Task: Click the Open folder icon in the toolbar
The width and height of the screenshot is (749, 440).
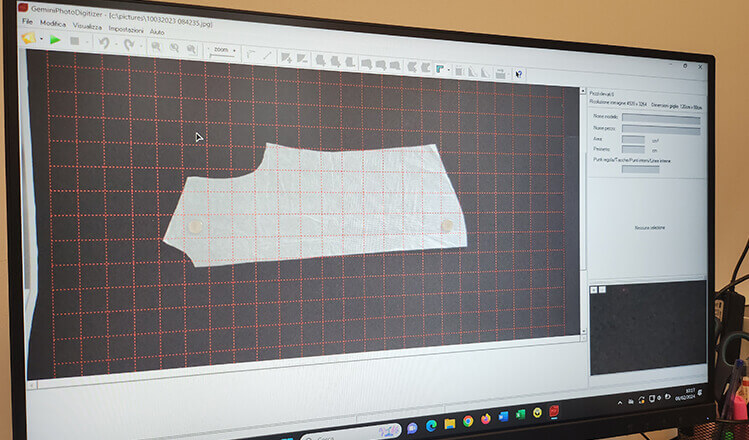Action: tap(28, 38)
